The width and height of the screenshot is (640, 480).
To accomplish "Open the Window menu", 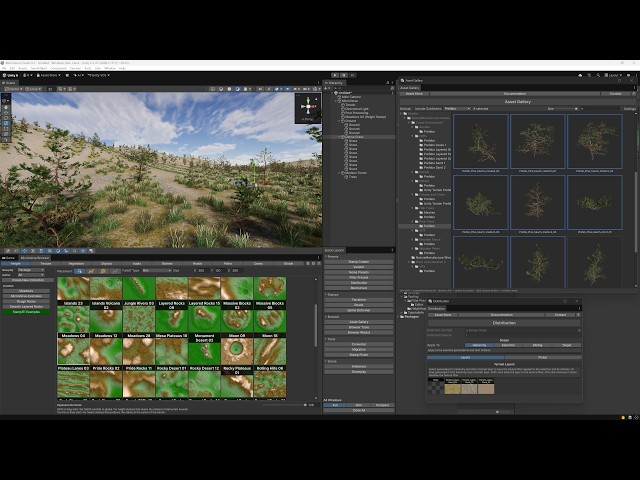I will point(110,68).
